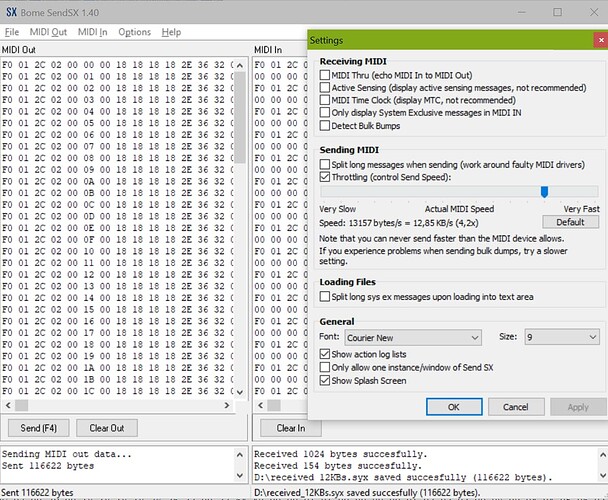The image size is (608, 500).
Task: Click MIDI Out list scroll down arrow
Action: (240, 392)
